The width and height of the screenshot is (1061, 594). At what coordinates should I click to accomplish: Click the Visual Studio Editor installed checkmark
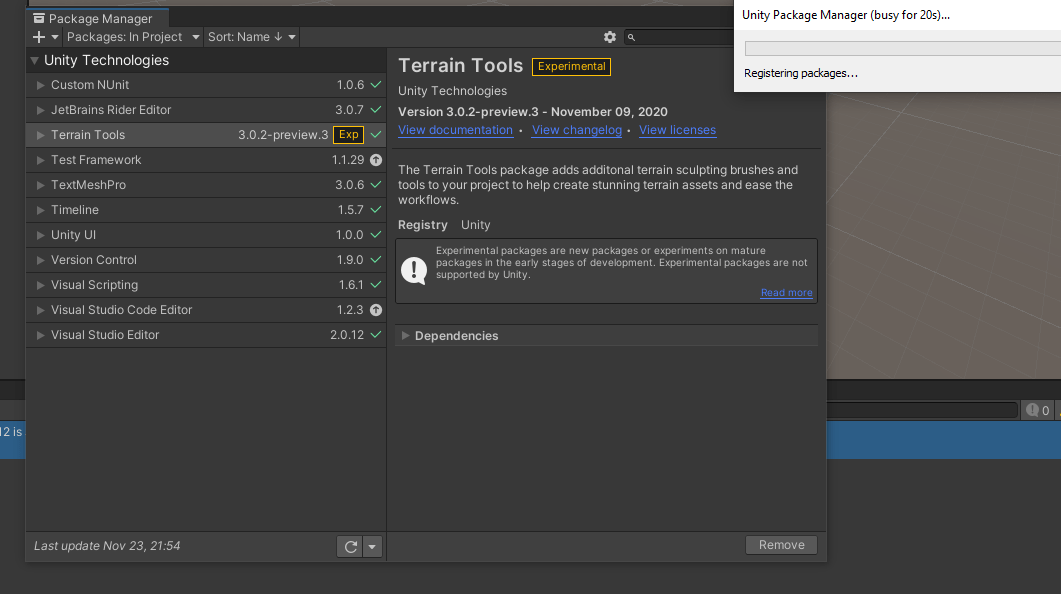pyautogui.click(x=376, y=336)
